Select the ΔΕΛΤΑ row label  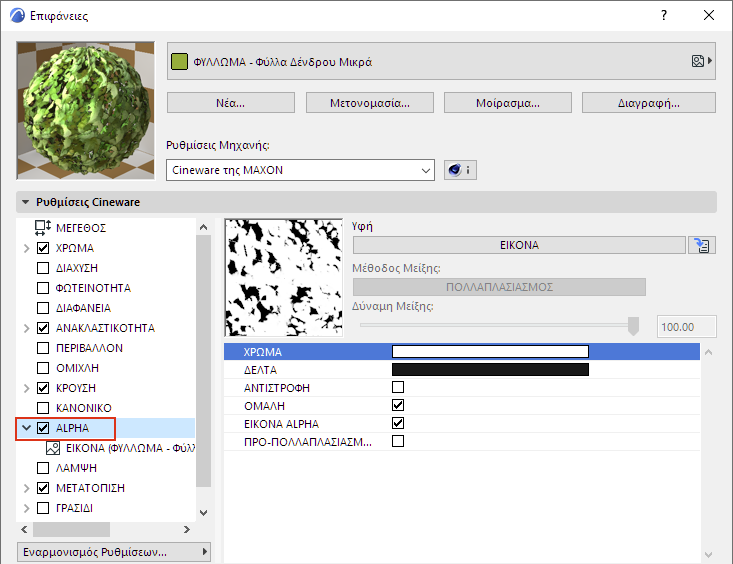260,370
